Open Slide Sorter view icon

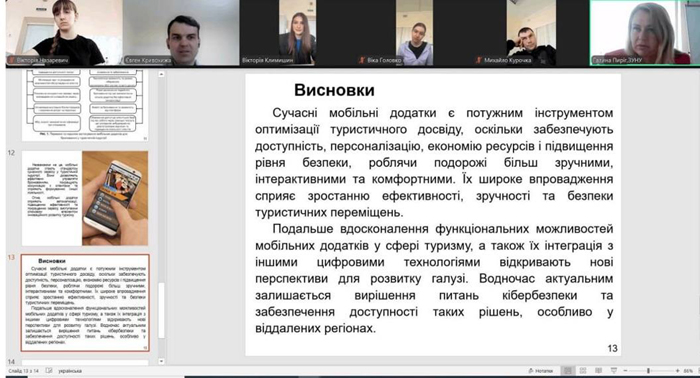pos(583,370)
